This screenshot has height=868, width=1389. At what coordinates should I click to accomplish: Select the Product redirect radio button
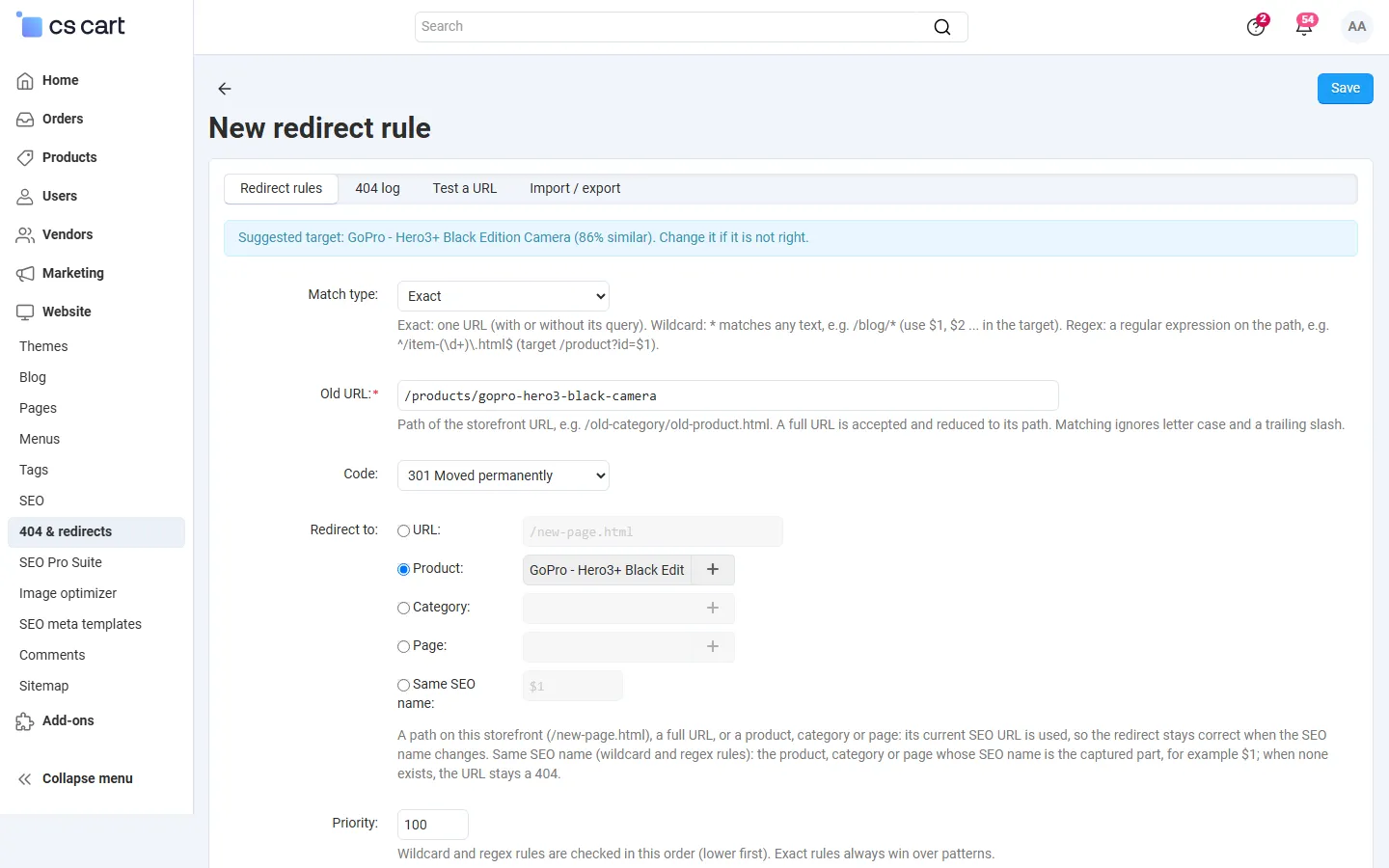(404, 570)
